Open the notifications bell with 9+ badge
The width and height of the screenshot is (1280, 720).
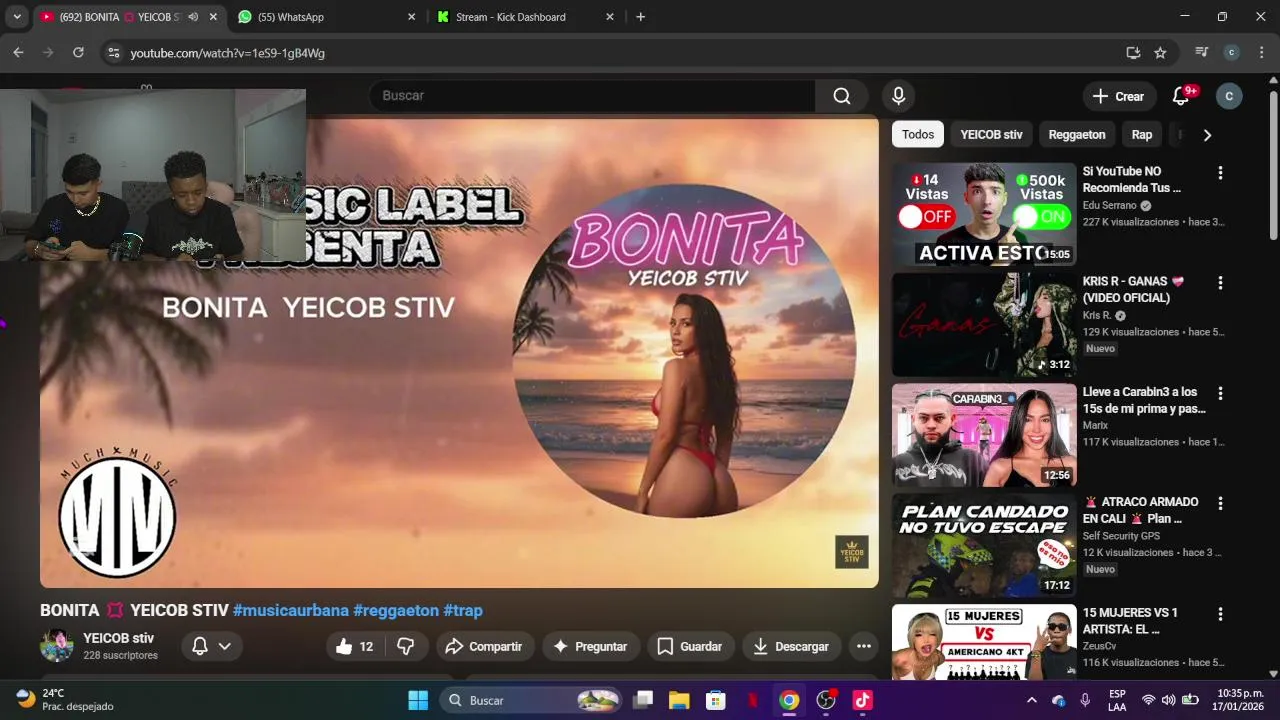1182,96
